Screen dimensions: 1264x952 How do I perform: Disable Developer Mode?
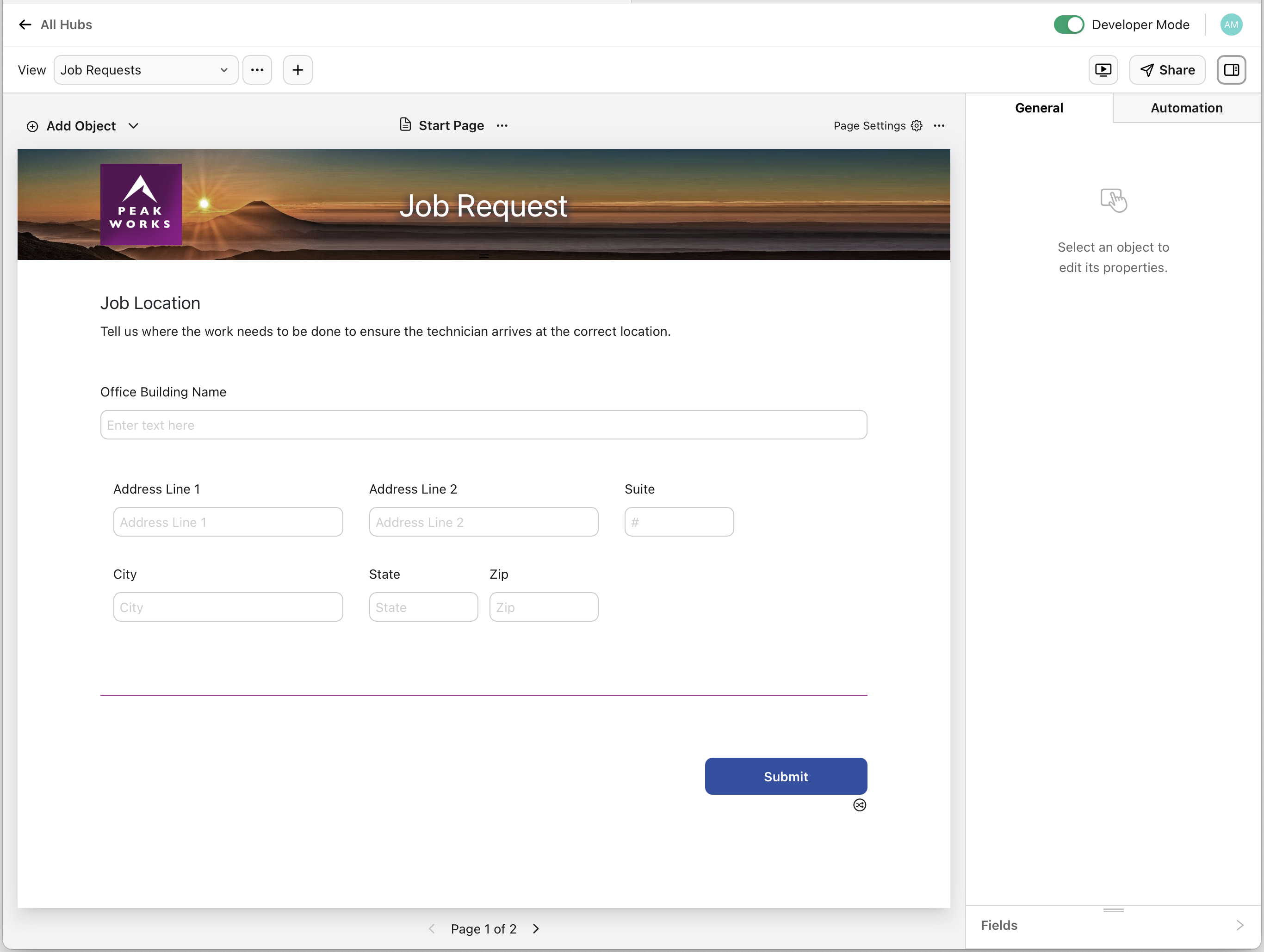[1069, 25]
